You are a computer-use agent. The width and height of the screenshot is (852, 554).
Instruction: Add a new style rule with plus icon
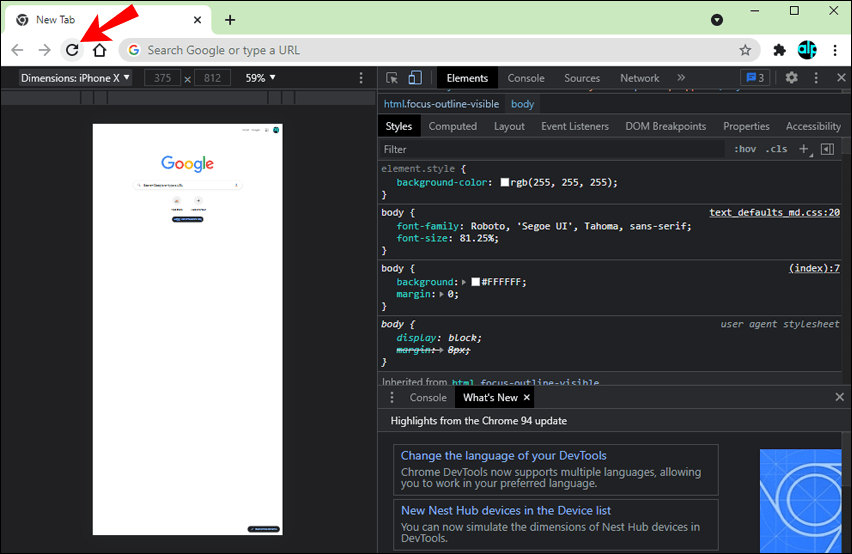click(804, 149)
